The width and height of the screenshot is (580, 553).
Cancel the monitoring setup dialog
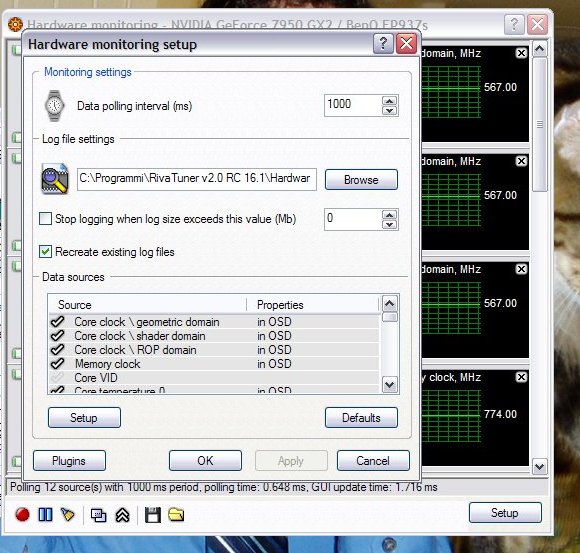(373, 461)
